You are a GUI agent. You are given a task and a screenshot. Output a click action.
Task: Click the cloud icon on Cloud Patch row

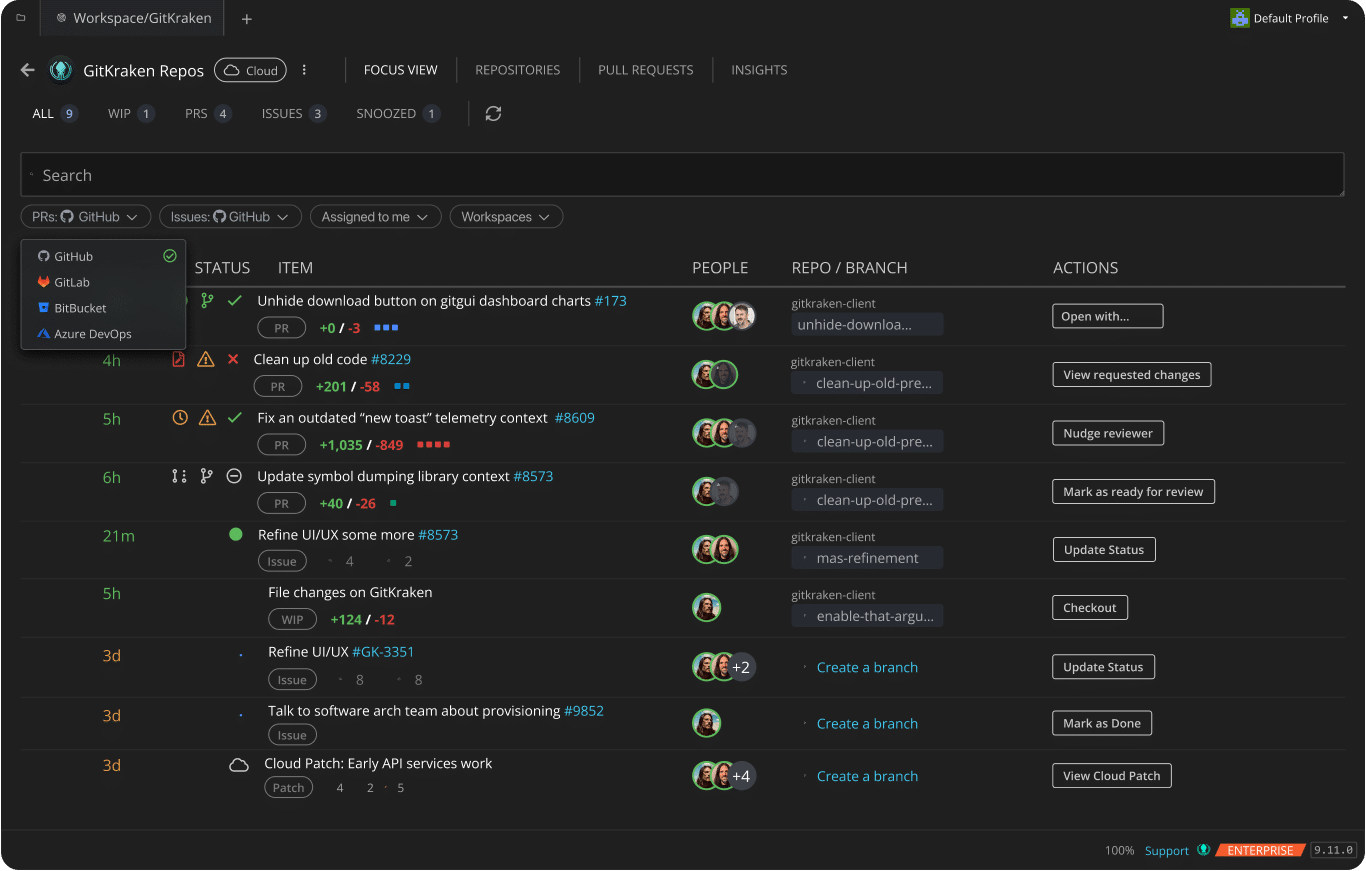[239, 765]
